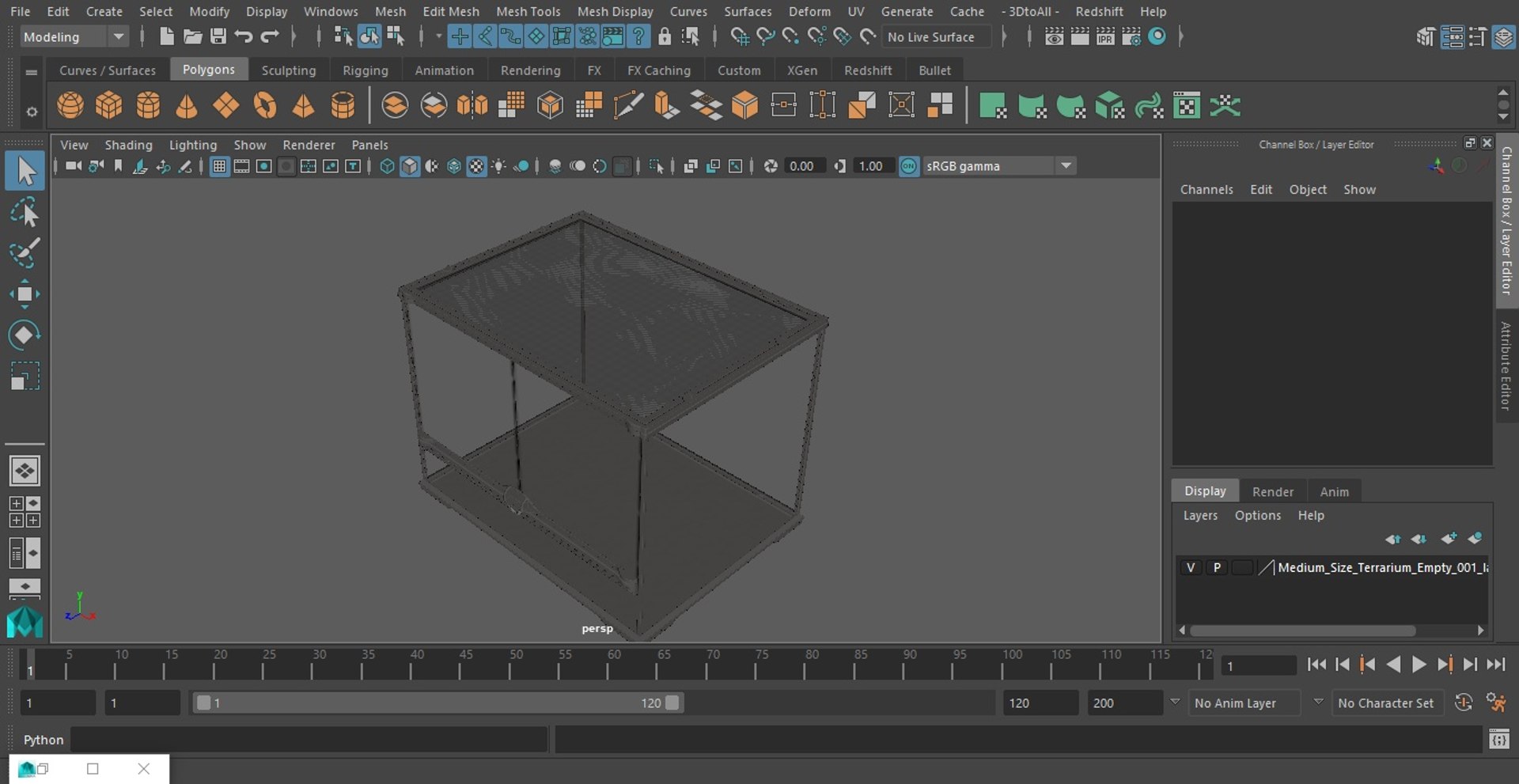The height and width of the screenshot is (784, 1519).
Task: Activate the Lasso select tool
Action: point(25,213)
